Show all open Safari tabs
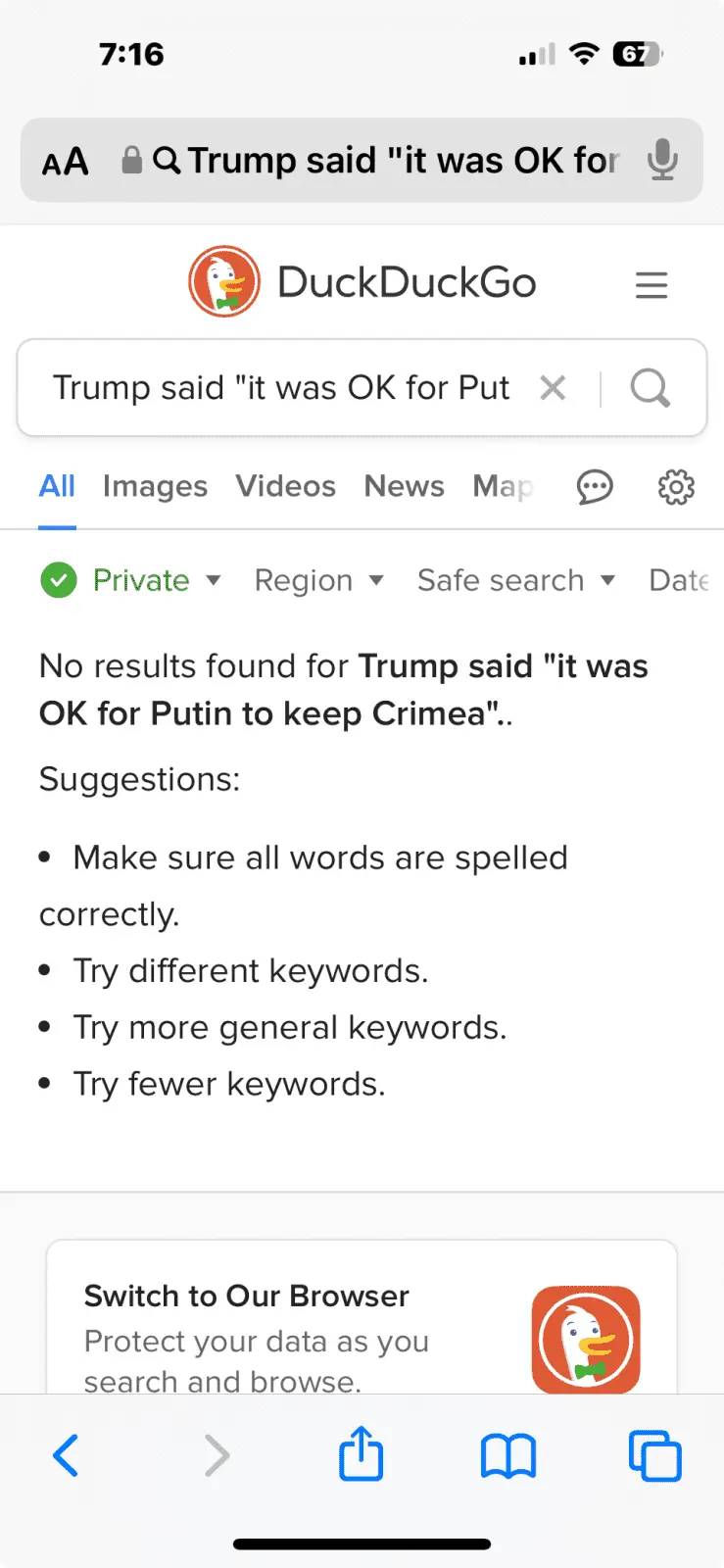Image resolution: width=724 pixels, height=1568 pixels. (x=654, y=1455)
